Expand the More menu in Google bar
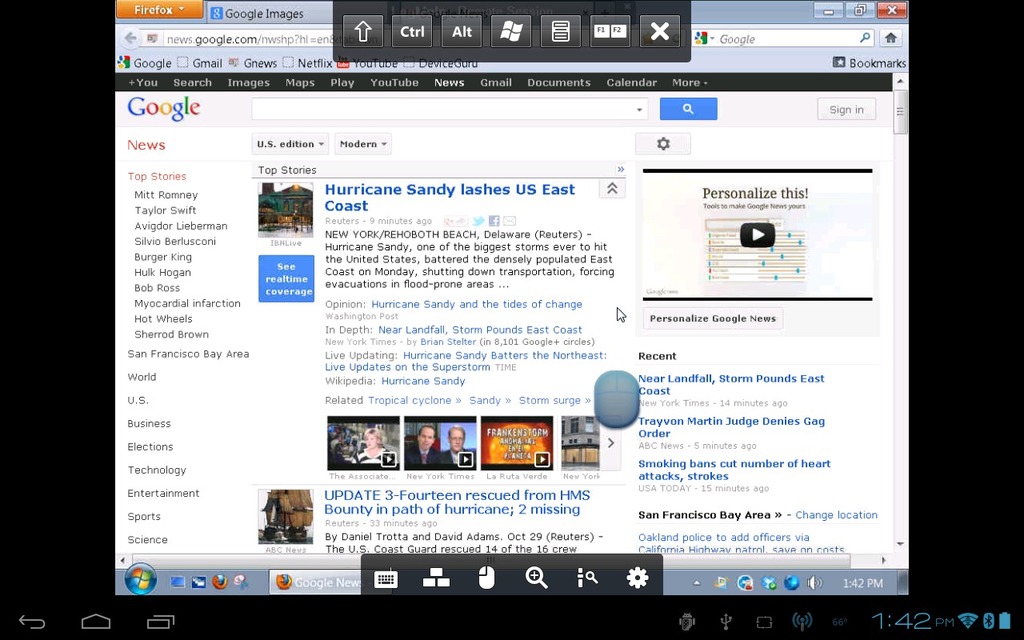1024x640 pixels. 690,82
